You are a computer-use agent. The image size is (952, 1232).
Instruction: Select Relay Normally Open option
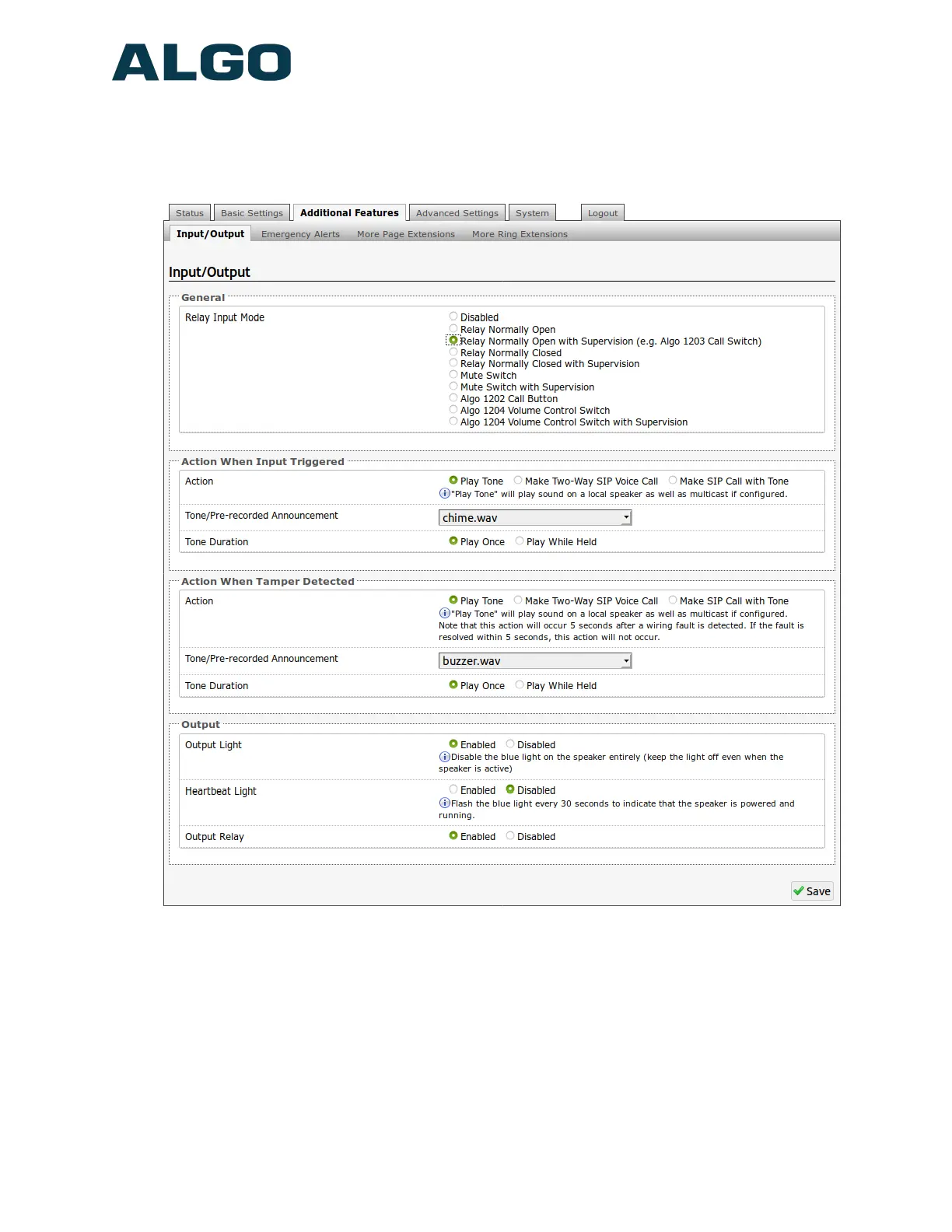click(453, 328)
